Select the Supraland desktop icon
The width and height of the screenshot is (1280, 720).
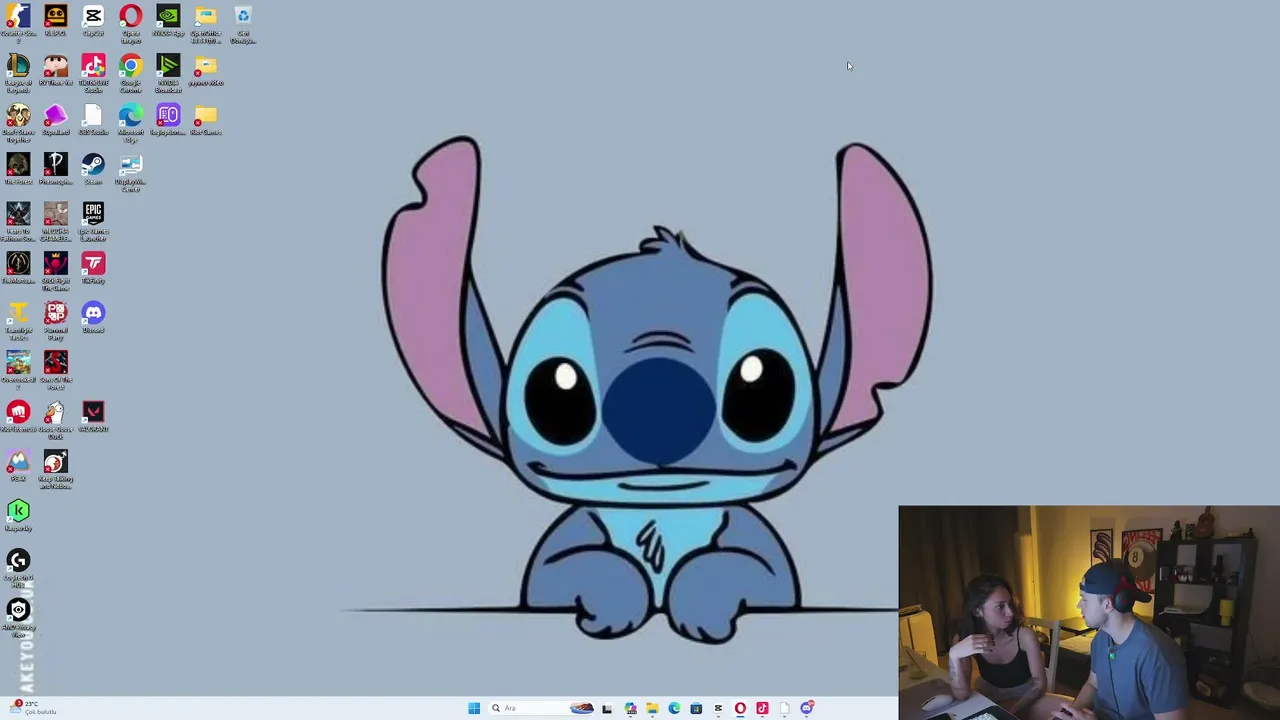click(x=56, y=121)
